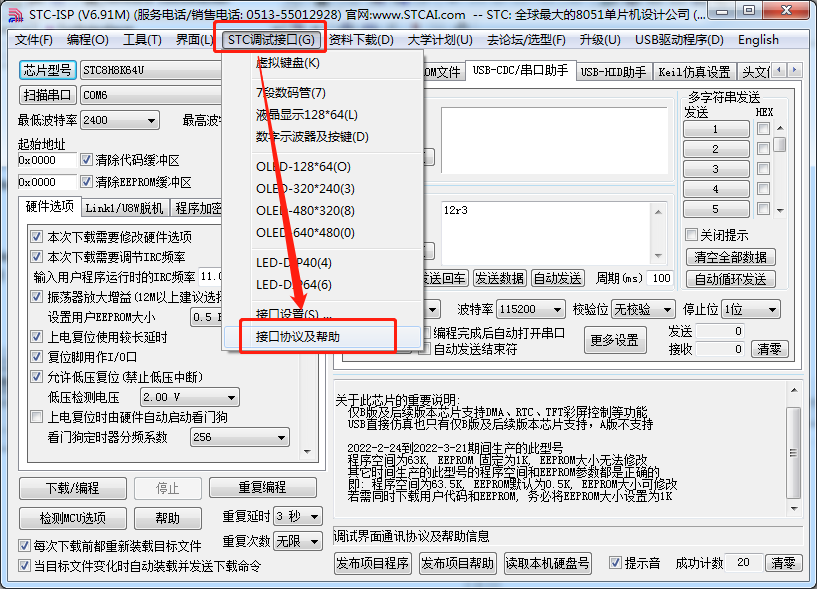Click multi-string send button 3
This screenshot has height=589, width=817.
716,169
